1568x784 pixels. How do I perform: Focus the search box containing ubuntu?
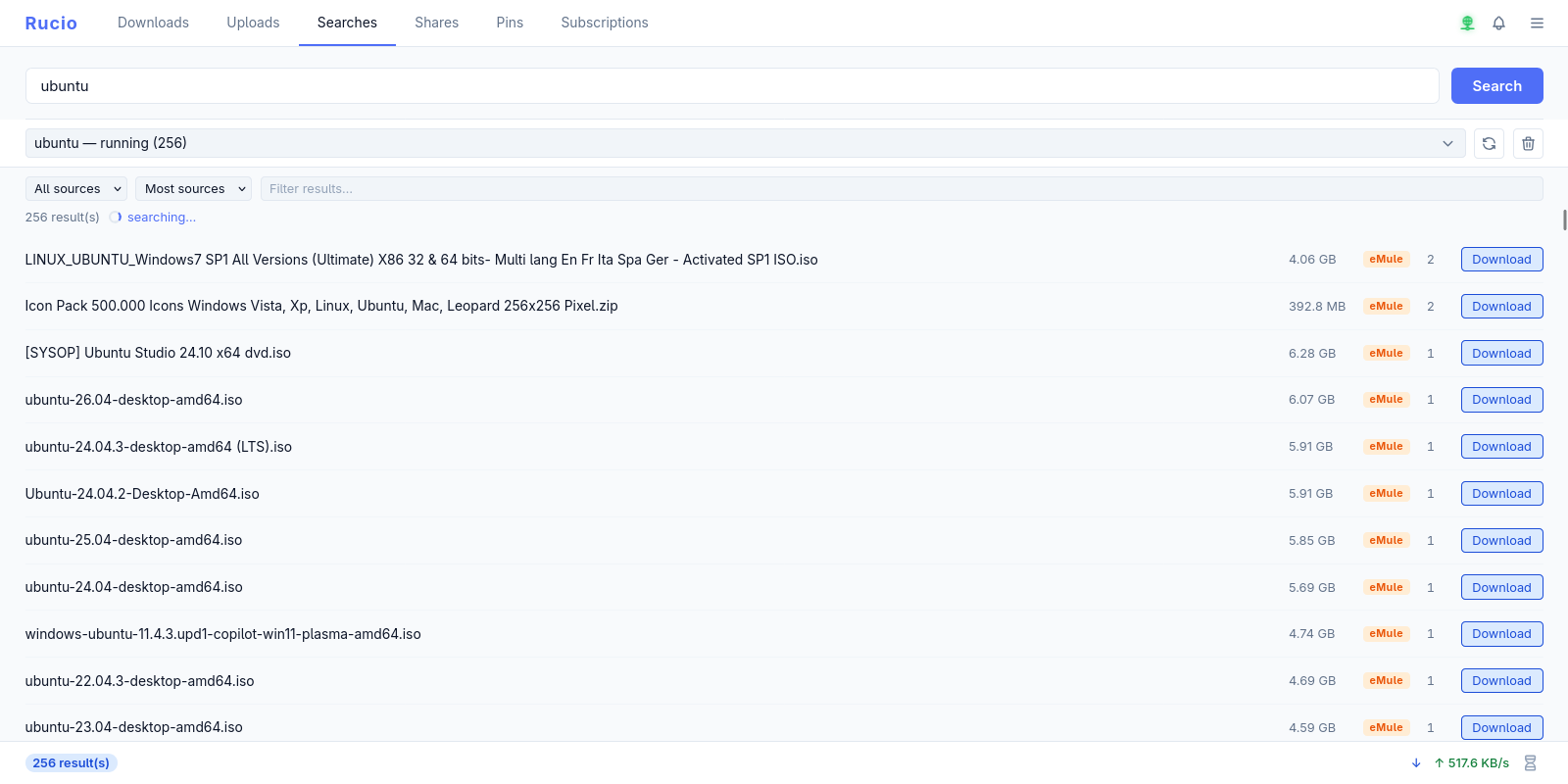pyautogui.click(x=732, y=86)
